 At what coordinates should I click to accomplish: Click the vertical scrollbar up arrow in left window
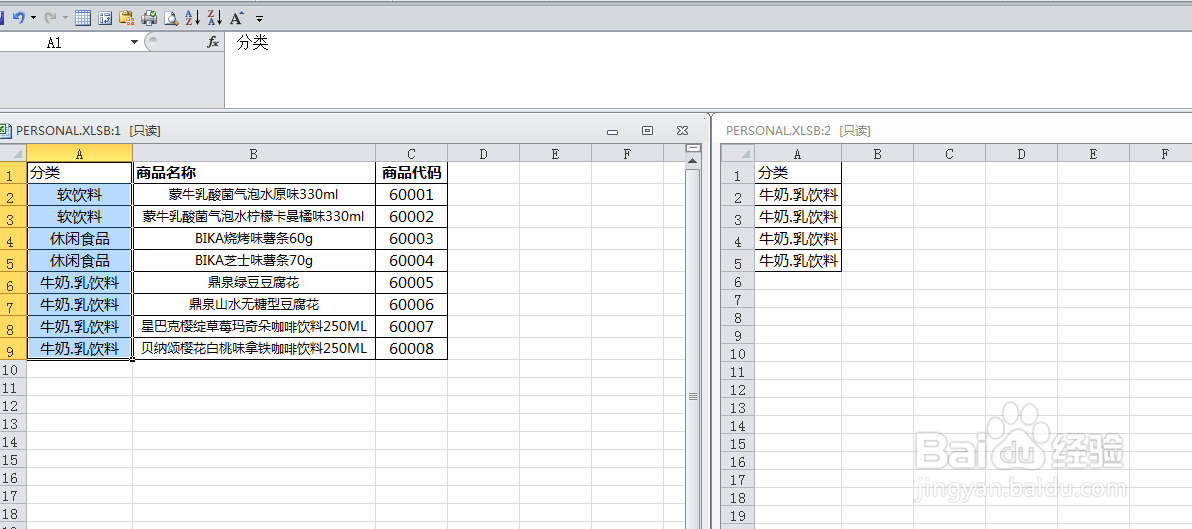(693, 161)
